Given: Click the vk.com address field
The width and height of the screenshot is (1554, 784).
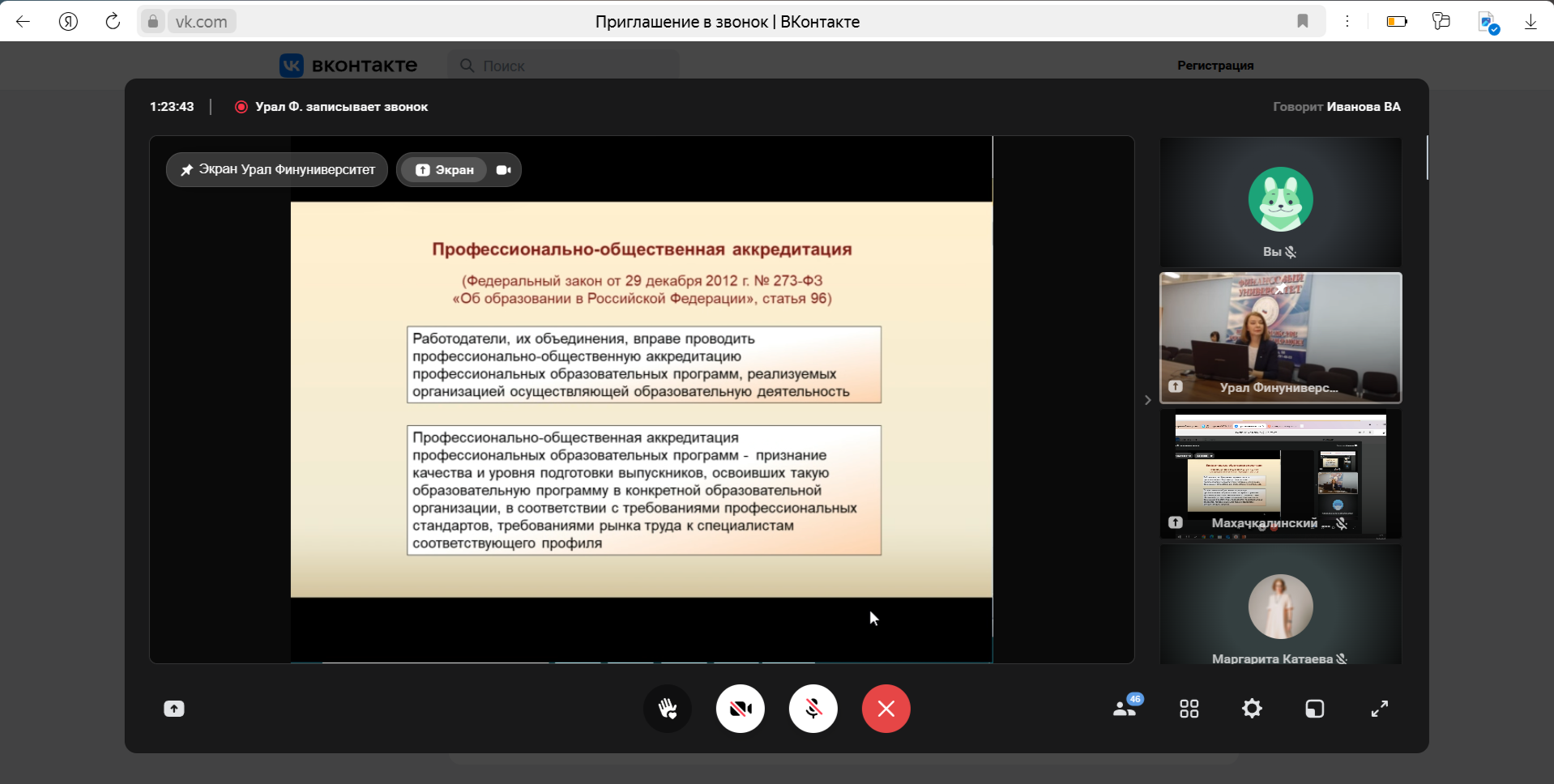Looking at the screenshot, I should [201, 21].
